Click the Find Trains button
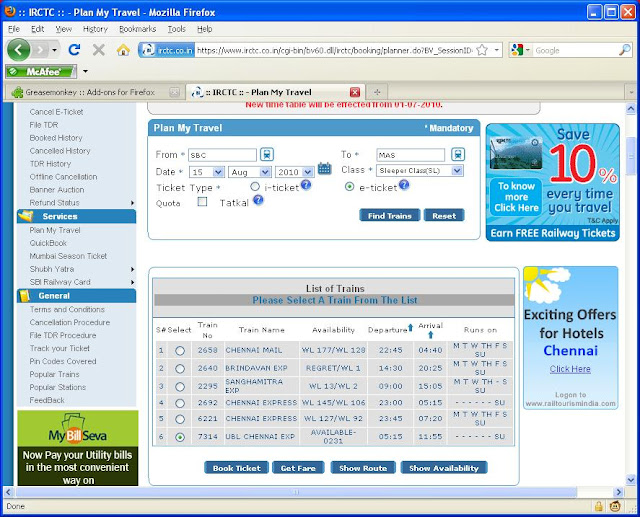Screen dimensions: 640x517 point(389,215)
